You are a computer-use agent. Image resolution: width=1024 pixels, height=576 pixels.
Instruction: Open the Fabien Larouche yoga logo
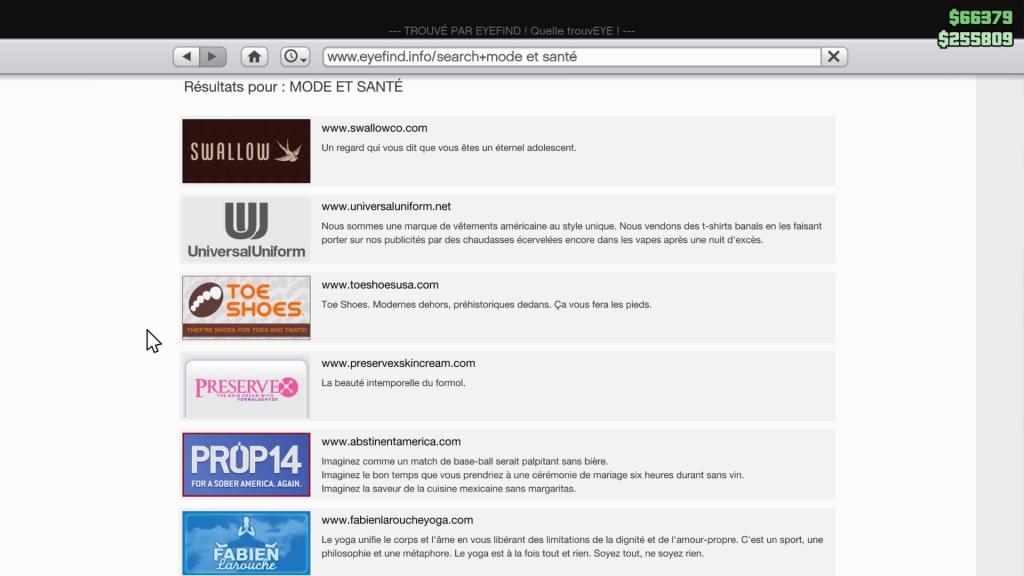pyautogui.click(x=246, y=543)
